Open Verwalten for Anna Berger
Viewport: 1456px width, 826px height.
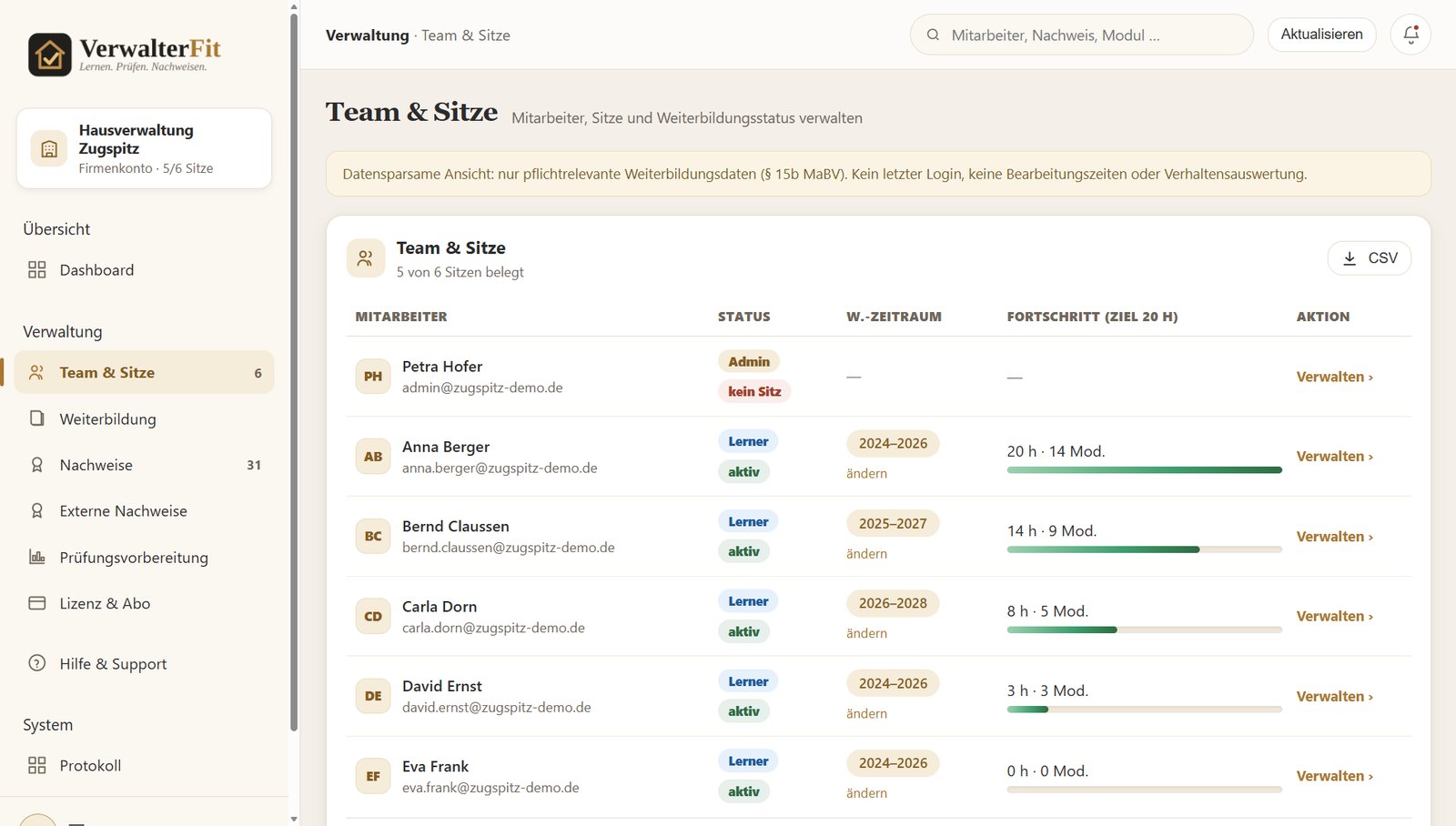(x=1334, y=456)
